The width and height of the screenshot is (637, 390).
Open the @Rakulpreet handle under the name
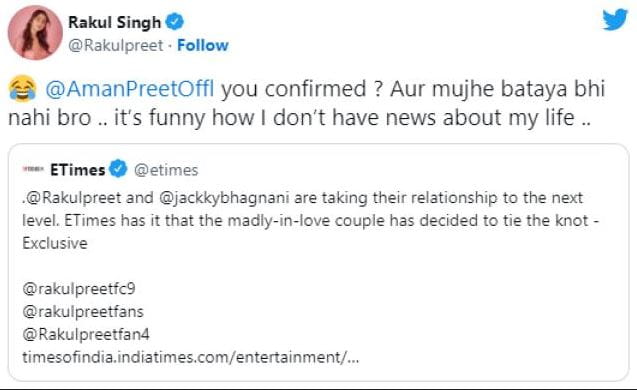(116, 46)
